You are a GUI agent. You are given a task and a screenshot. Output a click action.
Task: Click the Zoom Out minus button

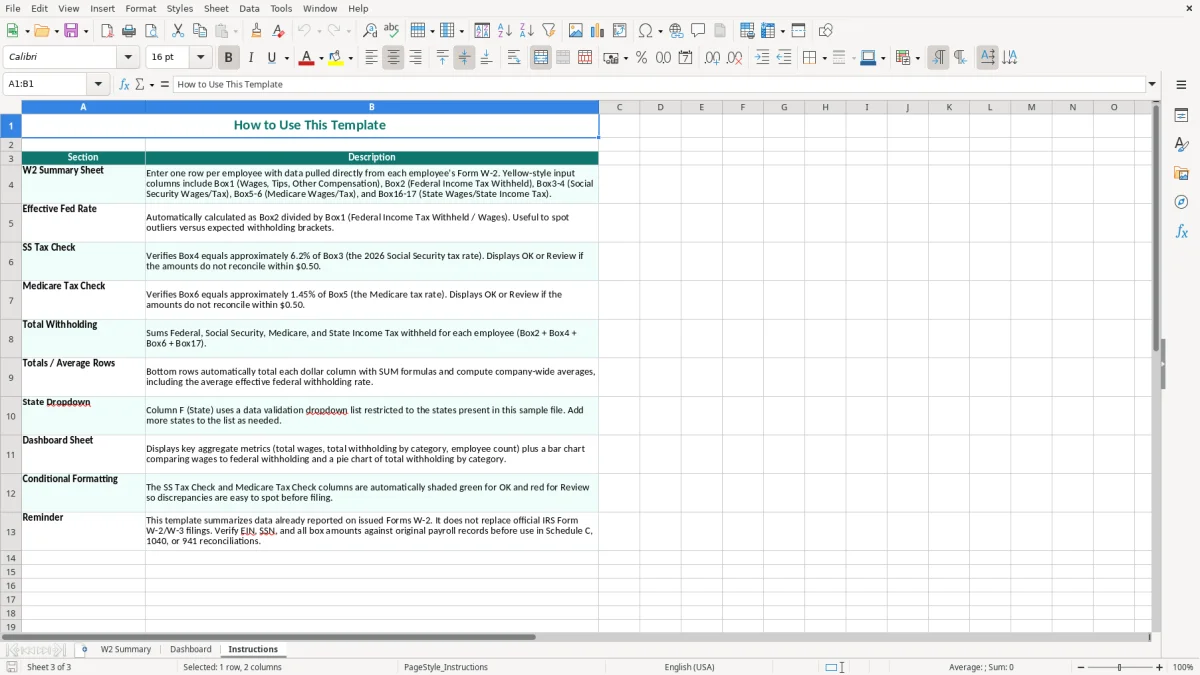(1081, 667)
